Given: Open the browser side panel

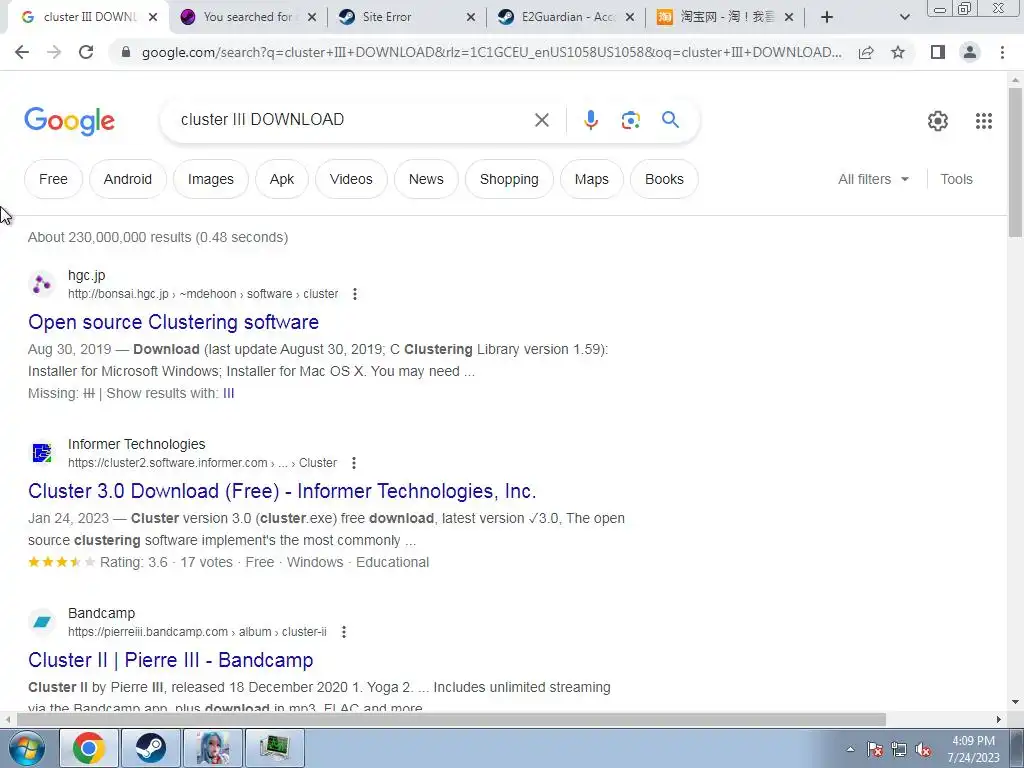Looking at the screenshot, I should (938, 52).
